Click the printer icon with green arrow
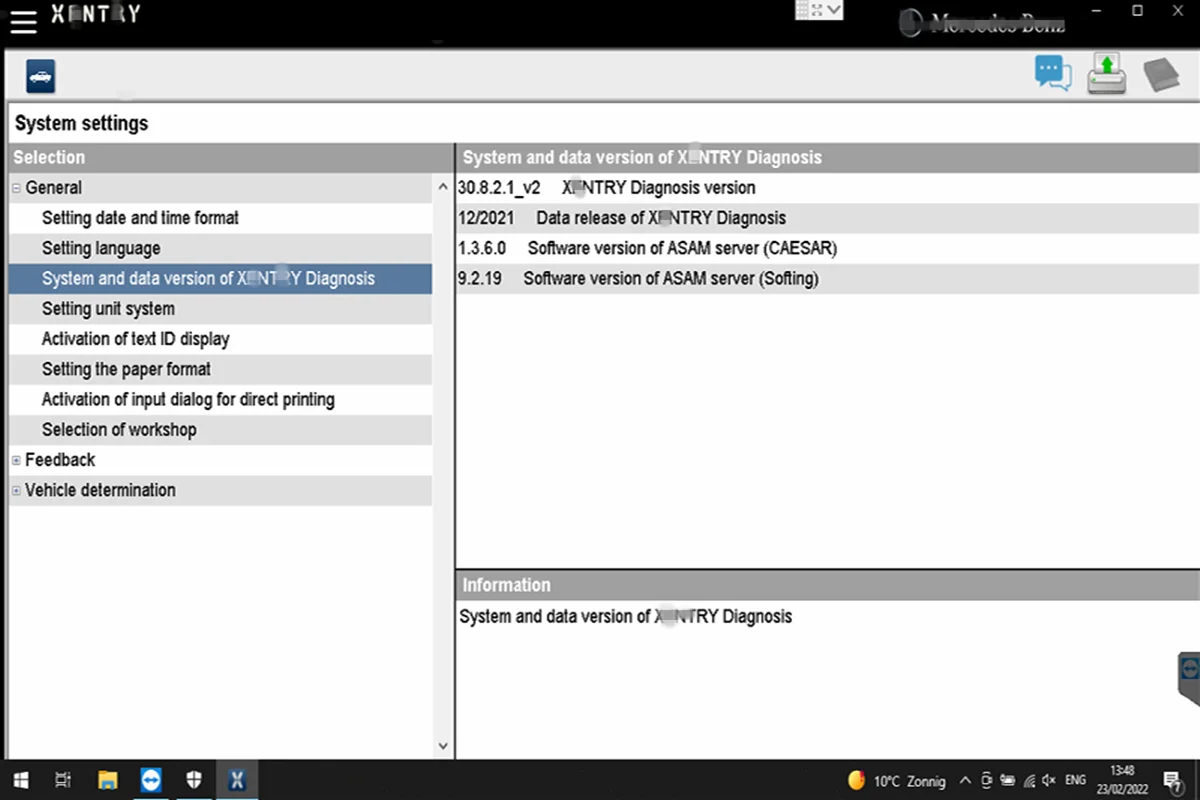The image size is (1200, 800). pos(1107,74)
